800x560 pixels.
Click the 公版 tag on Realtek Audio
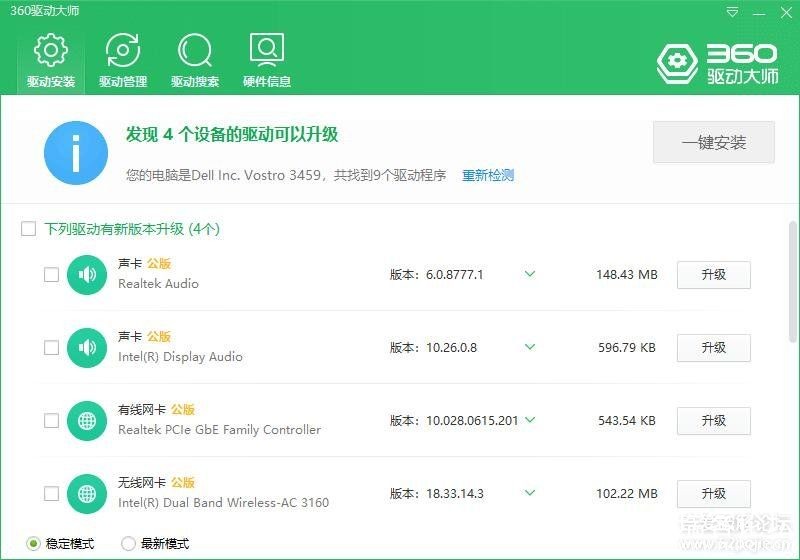pos(159,264)
